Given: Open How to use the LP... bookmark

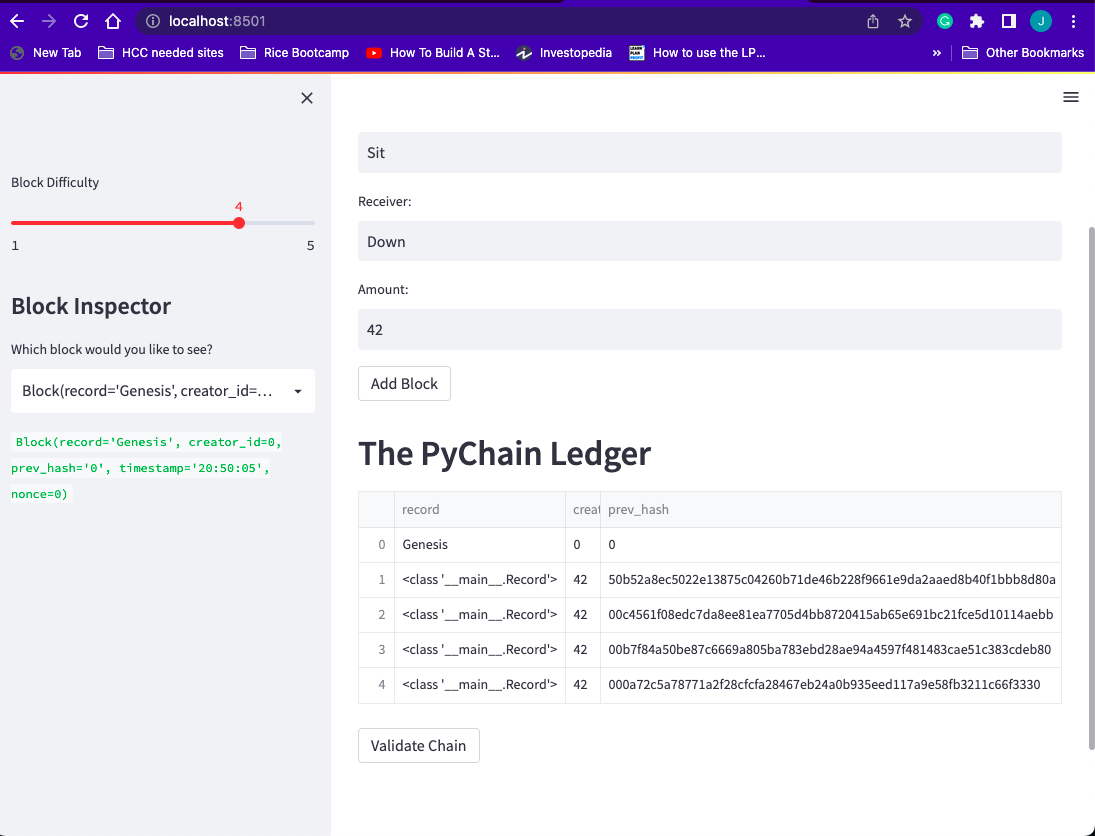Looking at the screenshot, I should click(697, 52).
